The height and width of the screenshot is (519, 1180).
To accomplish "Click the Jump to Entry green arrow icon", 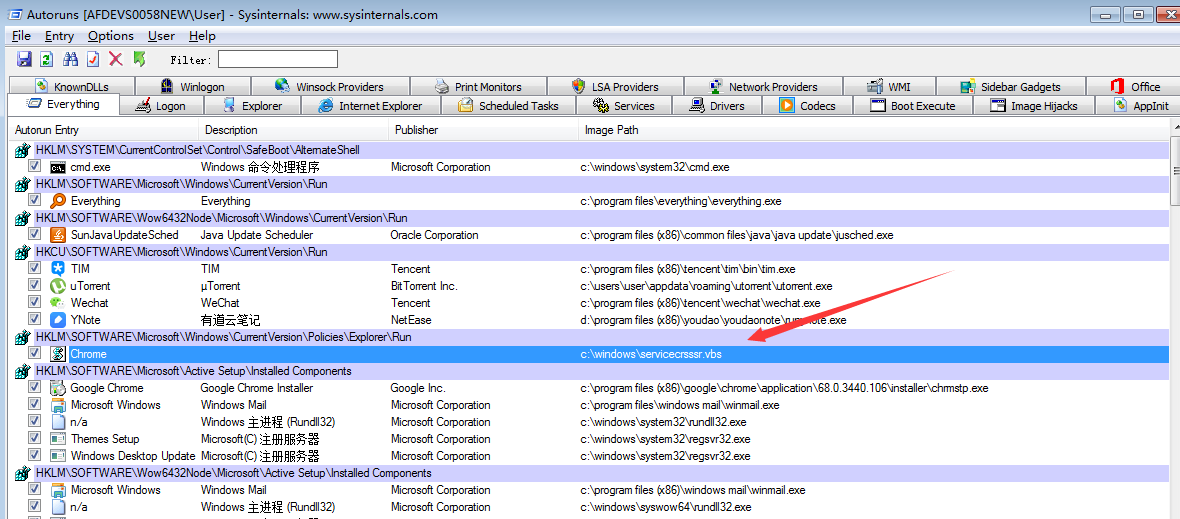I will pyautogui.click(x=138, y=59).
